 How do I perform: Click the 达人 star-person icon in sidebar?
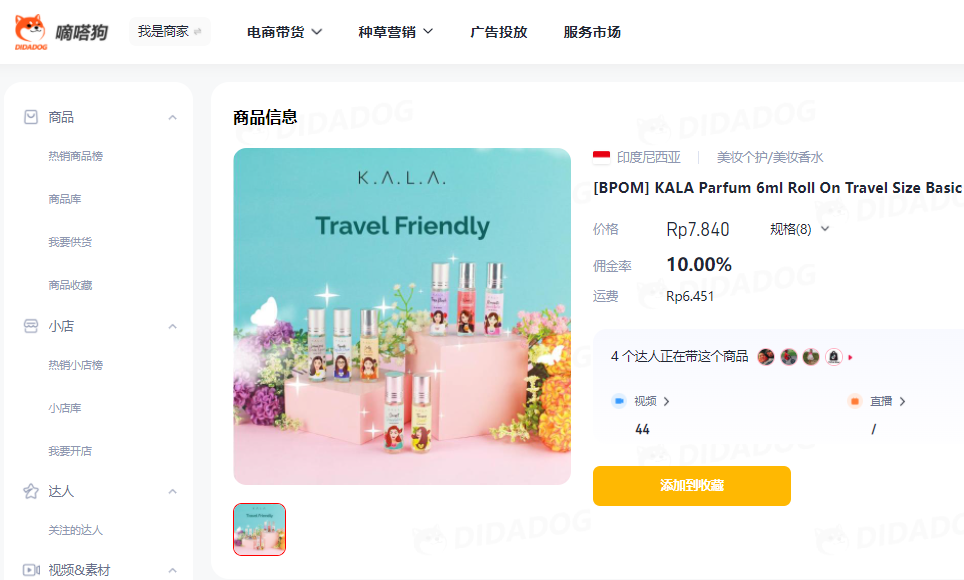coord(31,491)
